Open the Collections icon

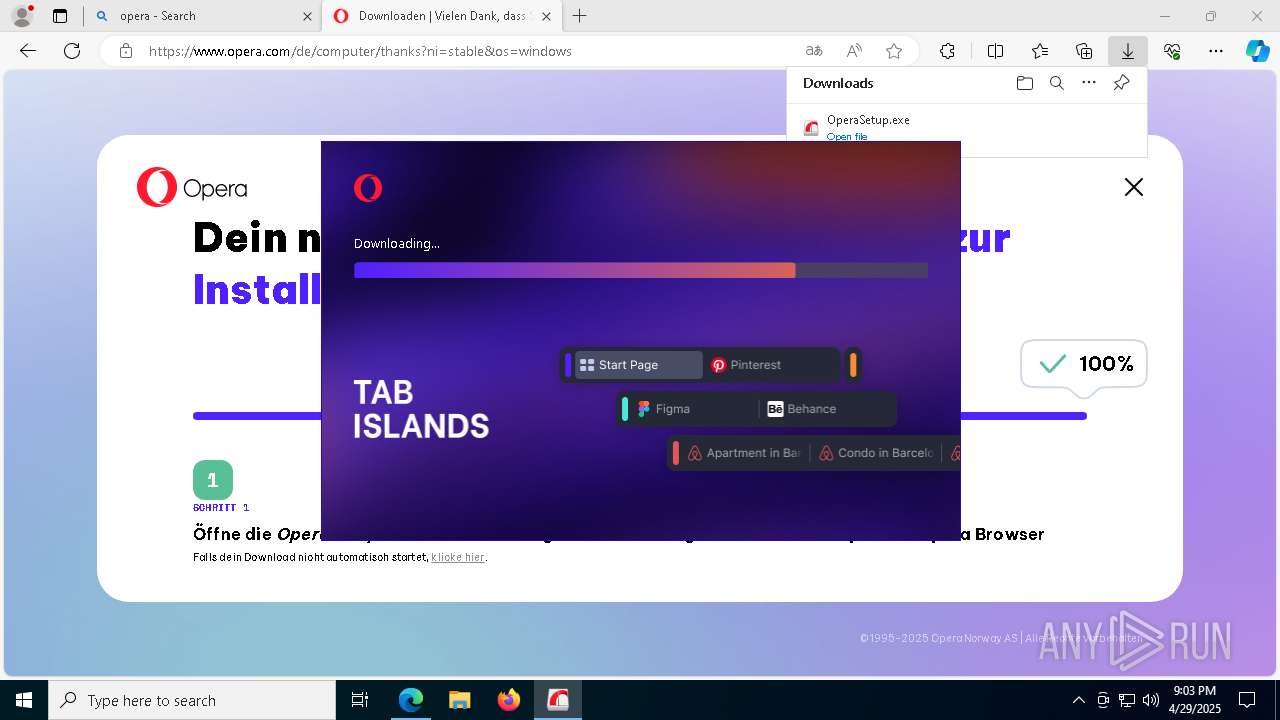1084,51
